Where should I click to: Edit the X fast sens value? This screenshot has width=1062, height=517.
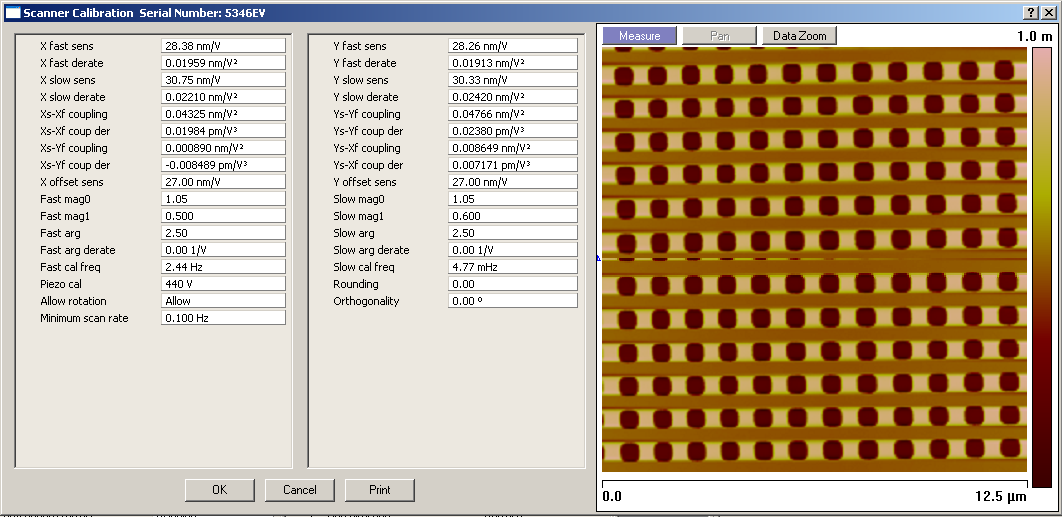(x=223, y=46)
